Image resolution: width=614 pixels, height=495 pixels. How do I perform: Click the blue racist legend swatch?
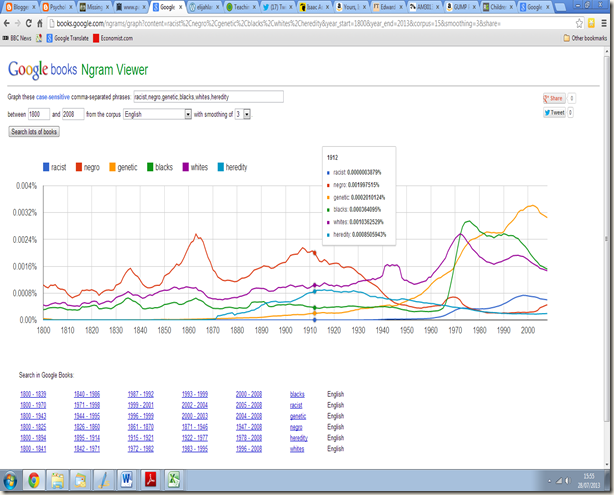point(46,167)
